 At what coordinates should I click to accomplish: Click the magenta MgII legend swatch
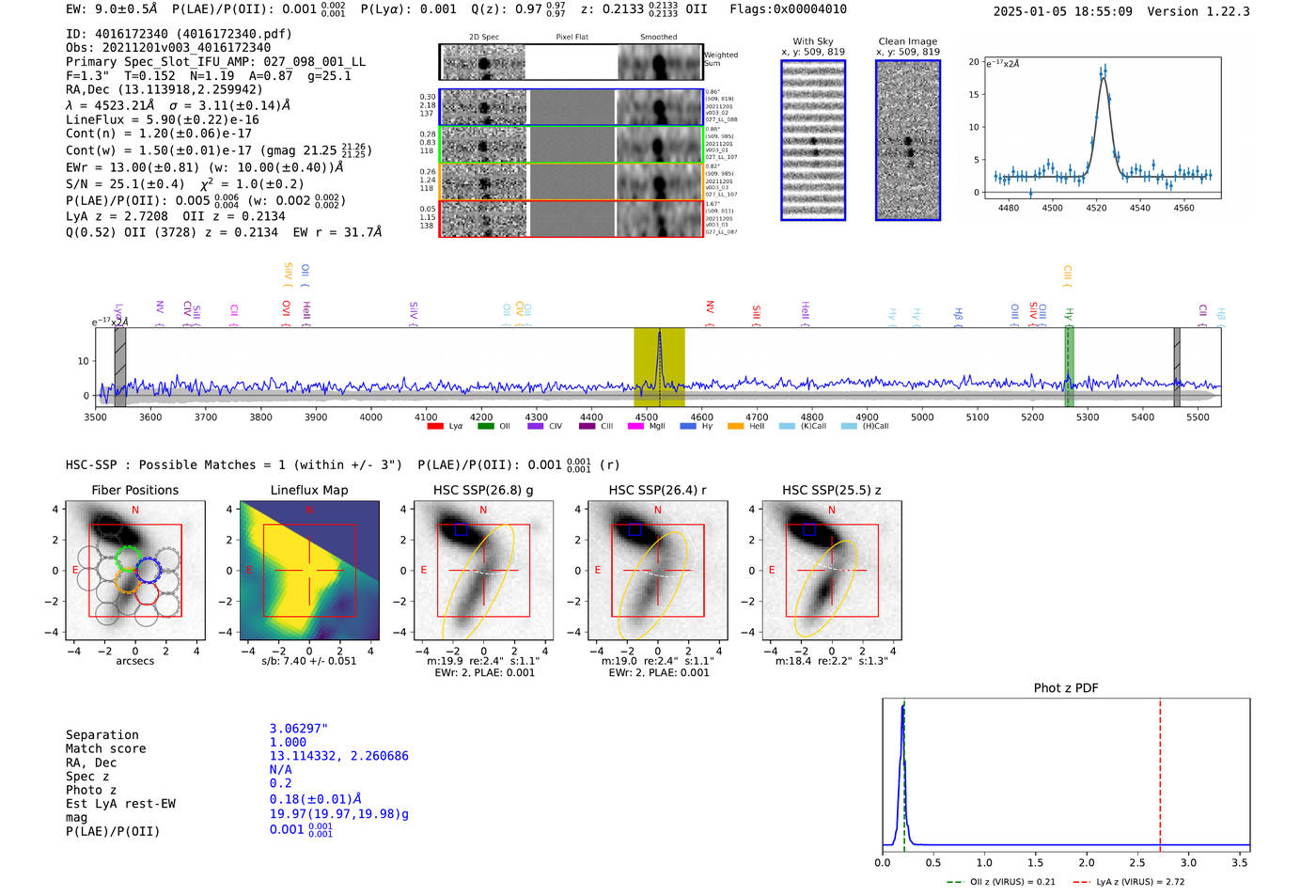[x=635, y=427]
